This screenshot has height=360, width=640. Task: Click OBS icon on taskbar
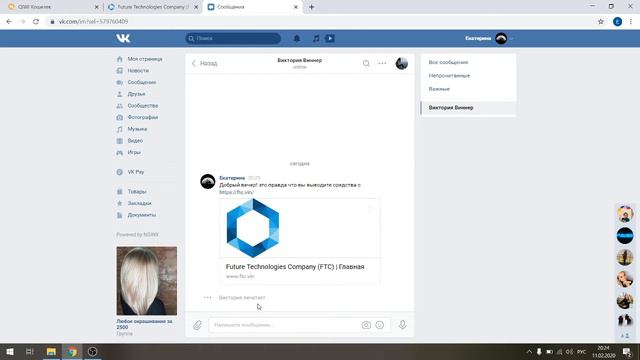tap(93, 351)
